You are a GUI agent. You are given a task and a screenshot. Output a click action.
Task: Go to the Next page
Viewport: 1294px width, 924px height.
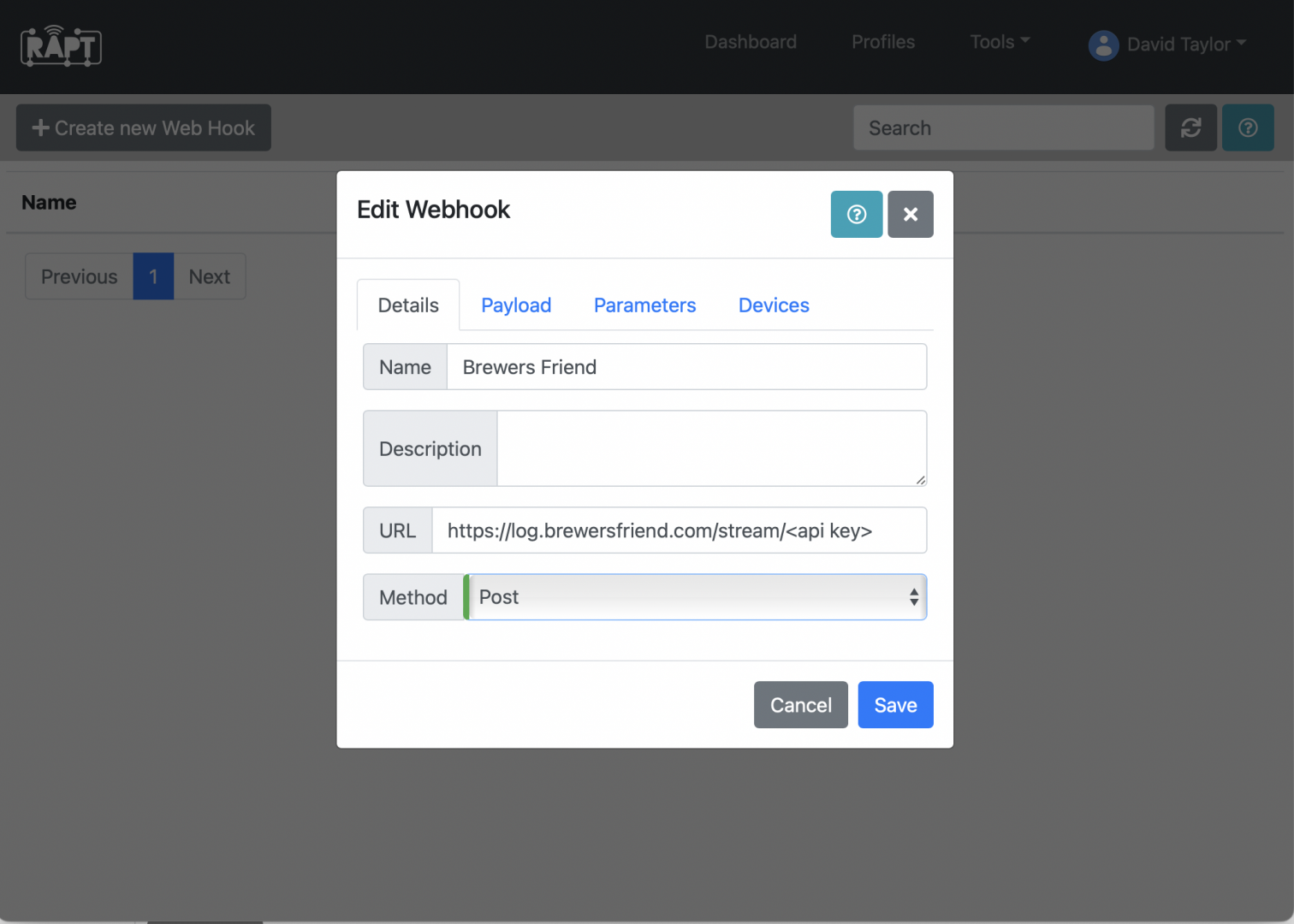(209, 276)
